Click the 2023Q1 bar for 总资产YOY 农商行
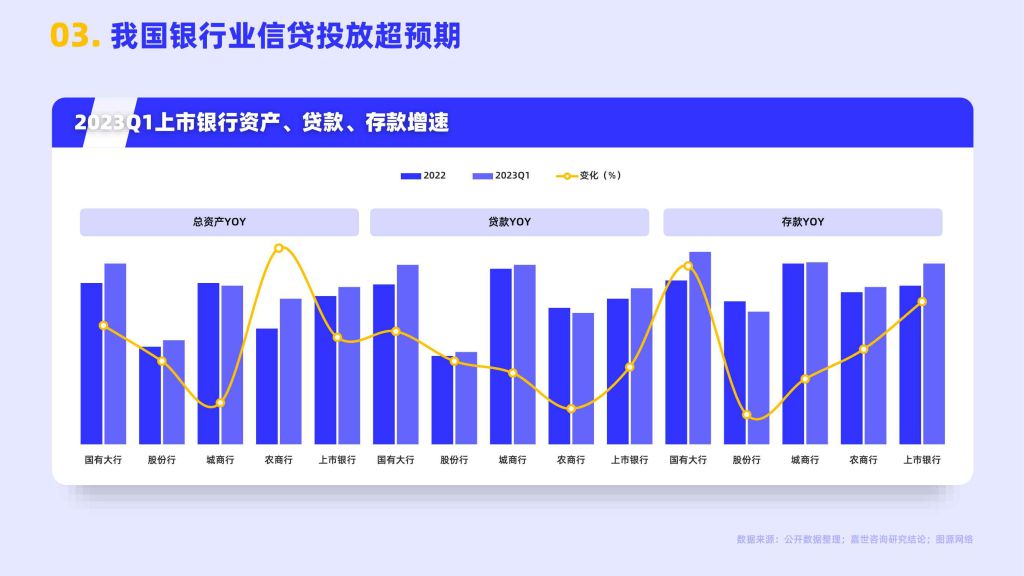Screen dimensions: 1024x576 [x=291, y=372]
